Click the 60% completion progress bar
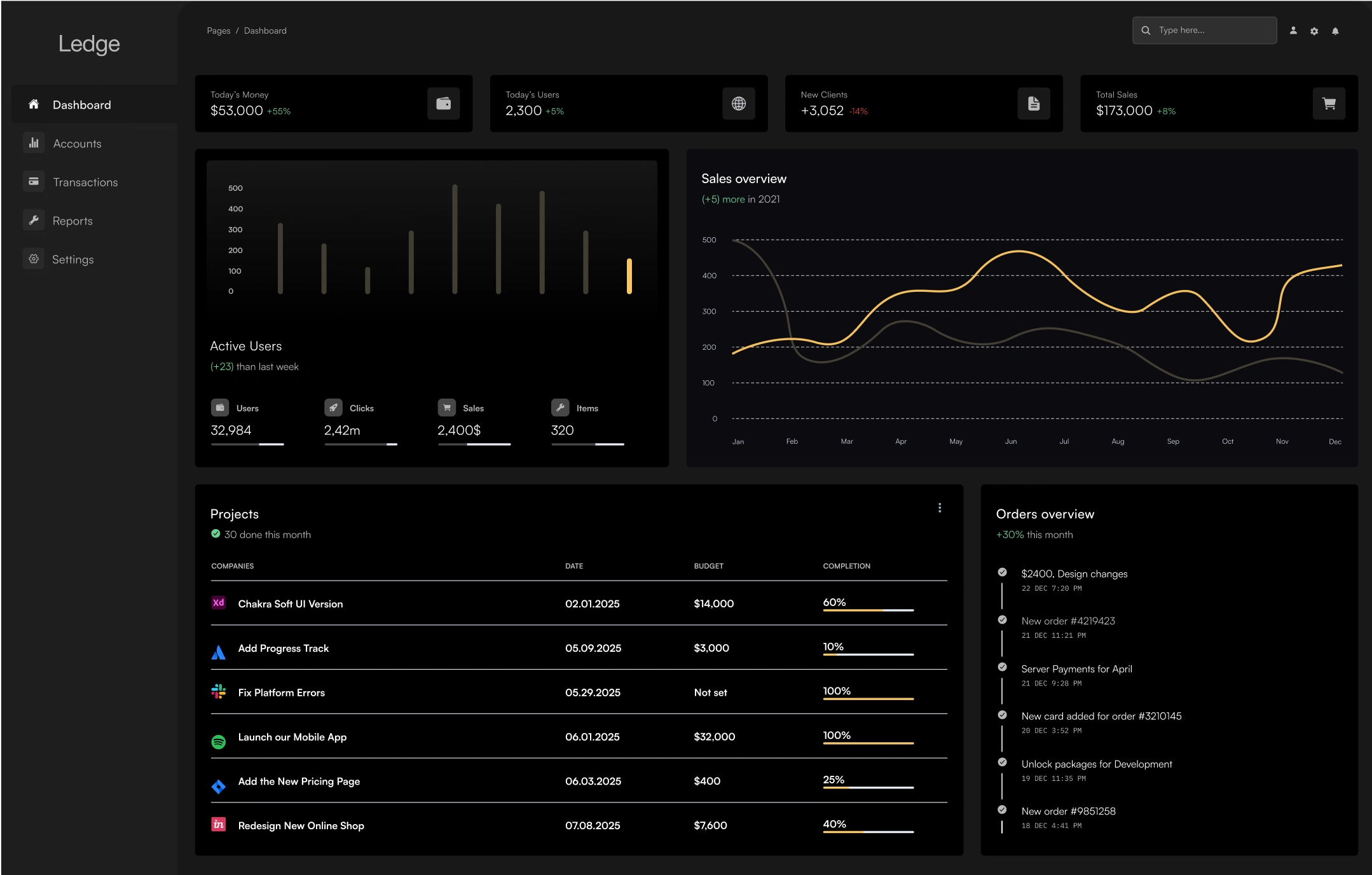 pos(868,610)
